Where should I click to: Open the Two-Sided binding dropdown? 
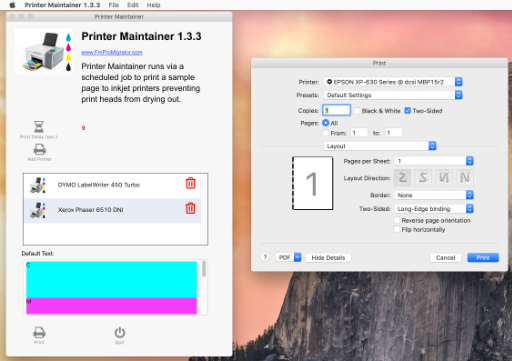pyautogui.click(x=434, y=209)
